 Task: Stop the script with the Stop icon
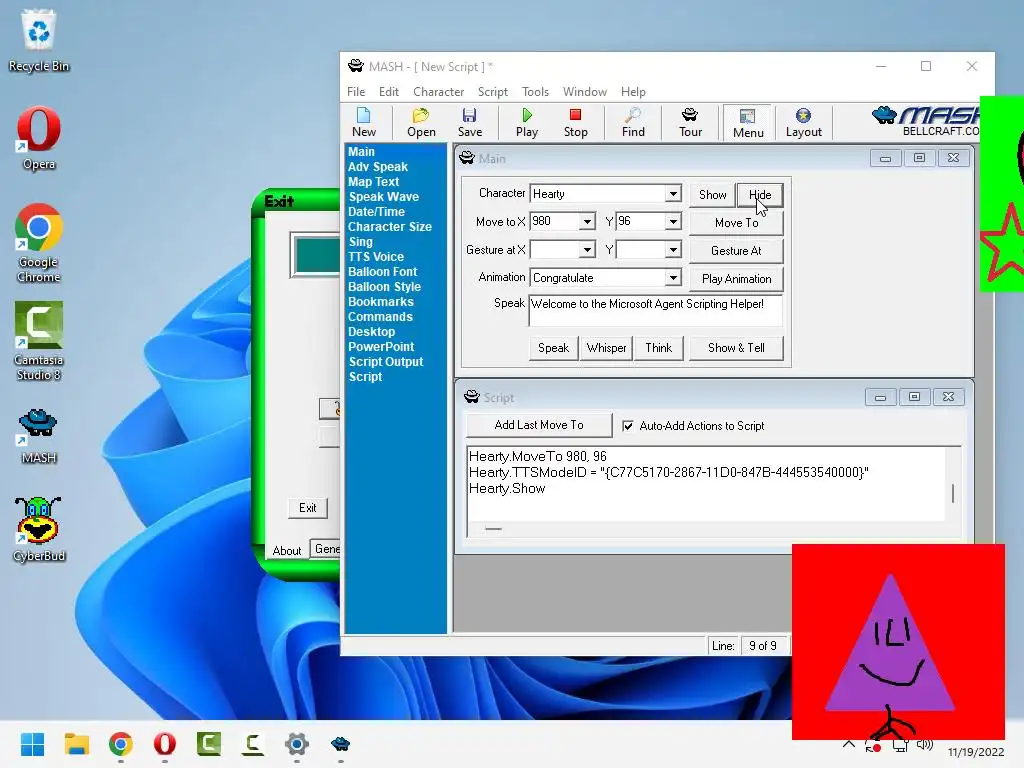575,123
